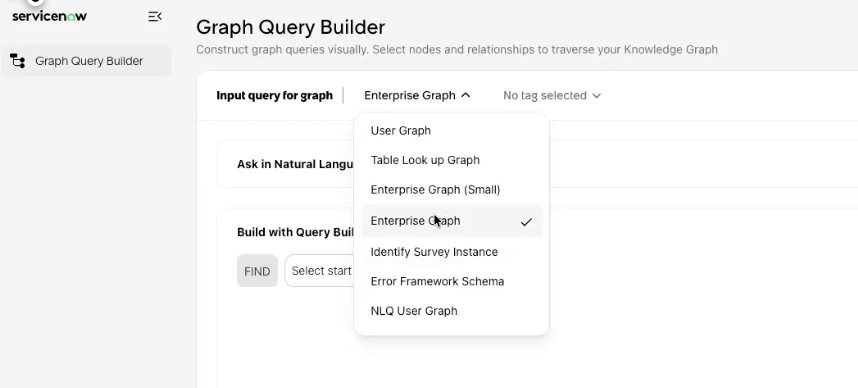The image size is (858, 388).
Task: Collapse the Enterprise Graph dropdown
Action: click(x=417, y=95)
